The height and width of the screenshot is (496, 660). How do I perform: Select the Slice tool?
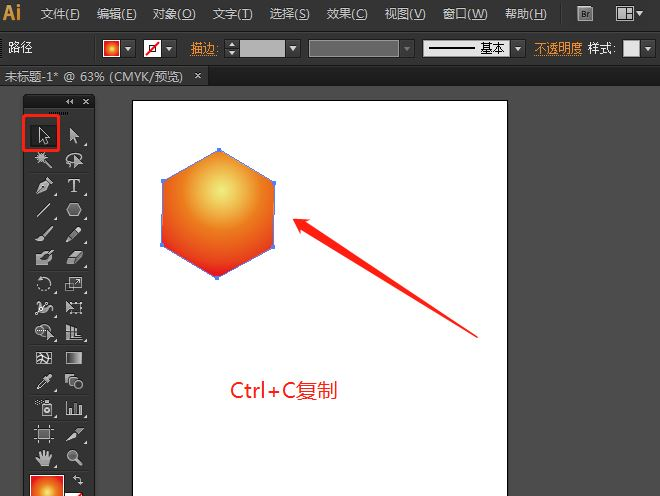pos(74,434)
